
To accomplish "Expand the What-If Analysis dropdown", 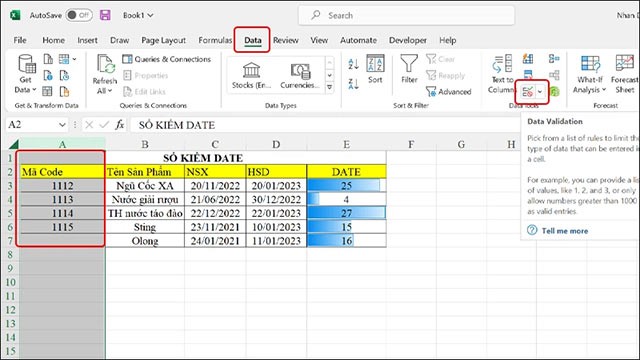I will coord(604,90).
